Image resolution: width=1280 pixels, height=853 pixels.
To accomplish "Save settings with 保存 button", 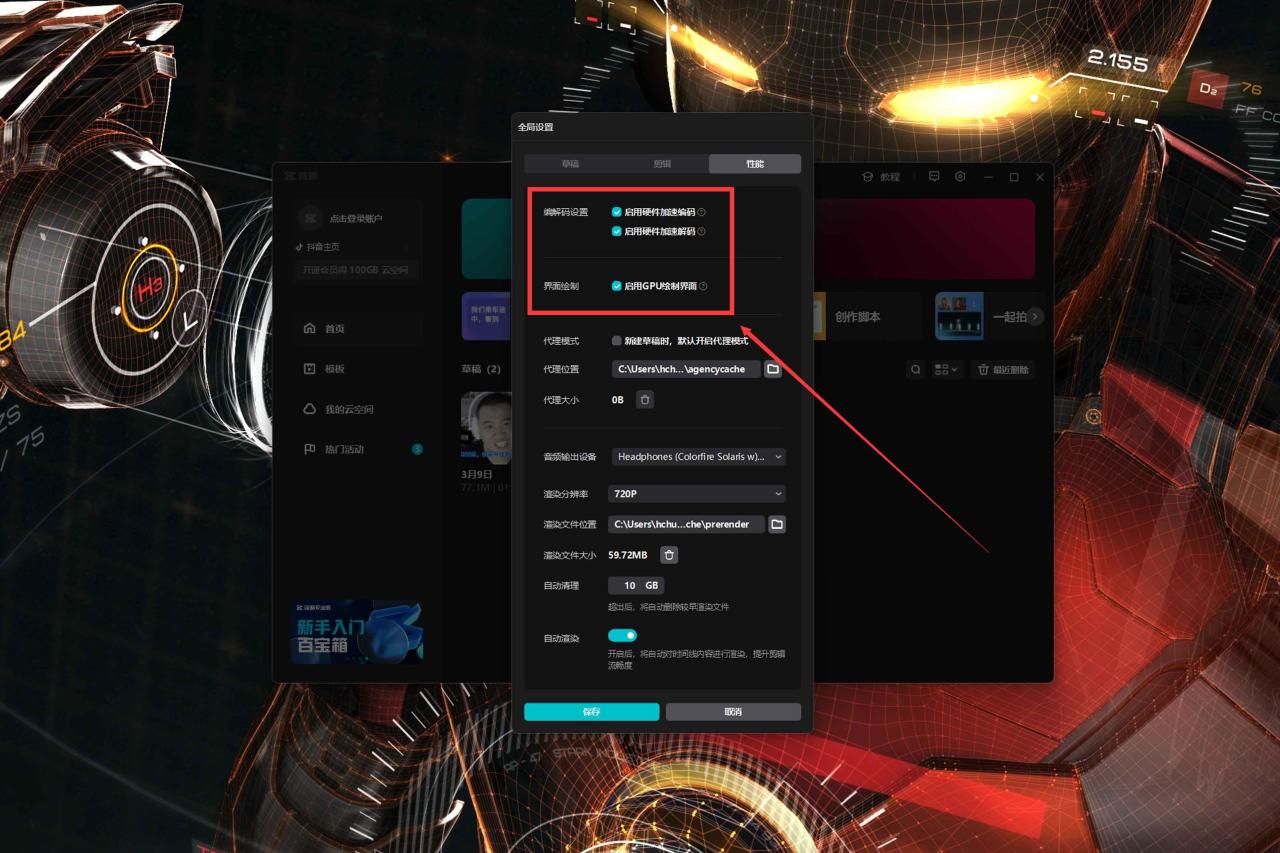I will 592,712.
